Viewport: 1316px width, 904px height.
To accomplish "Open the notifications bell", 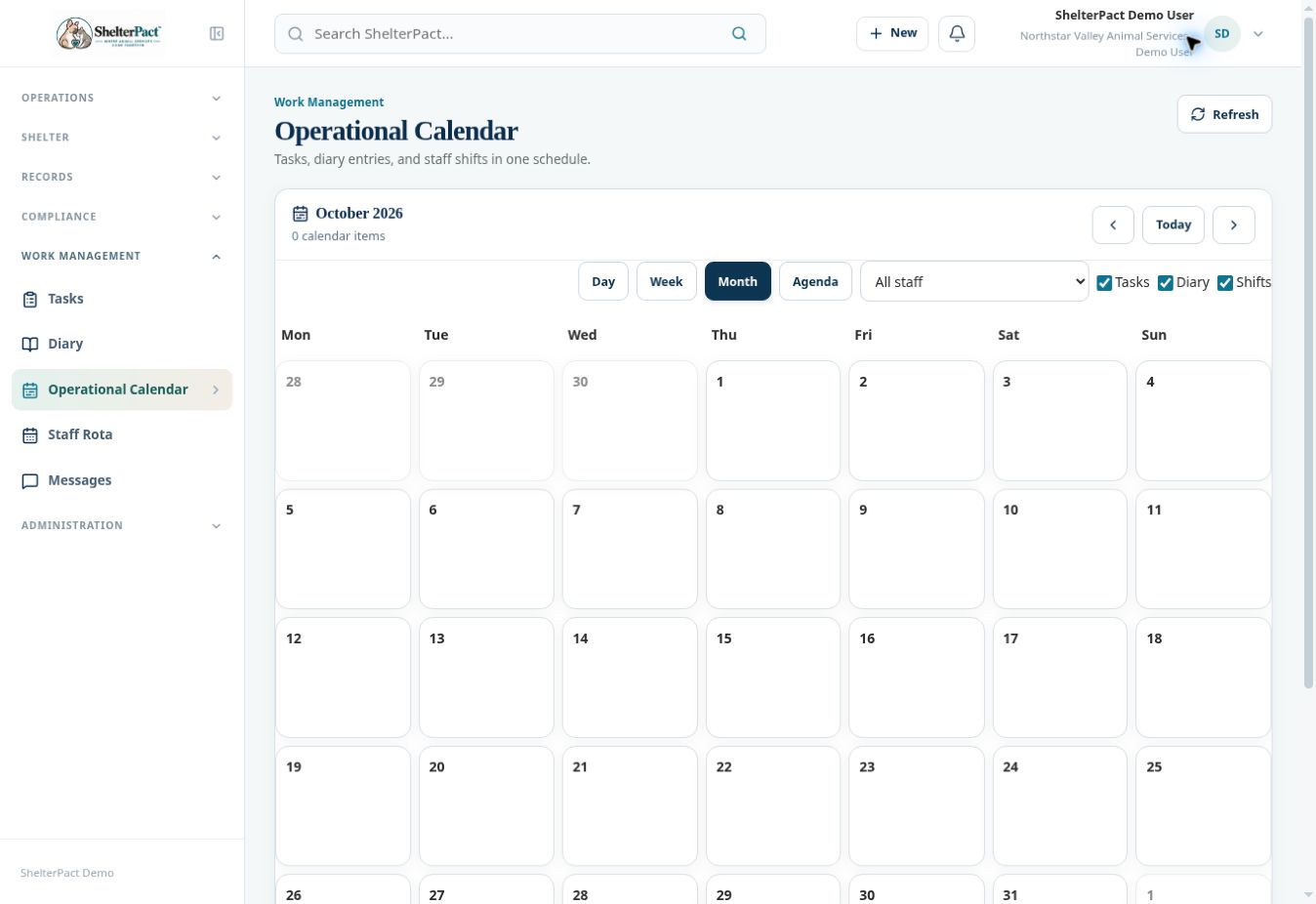I will pos(957,33).
